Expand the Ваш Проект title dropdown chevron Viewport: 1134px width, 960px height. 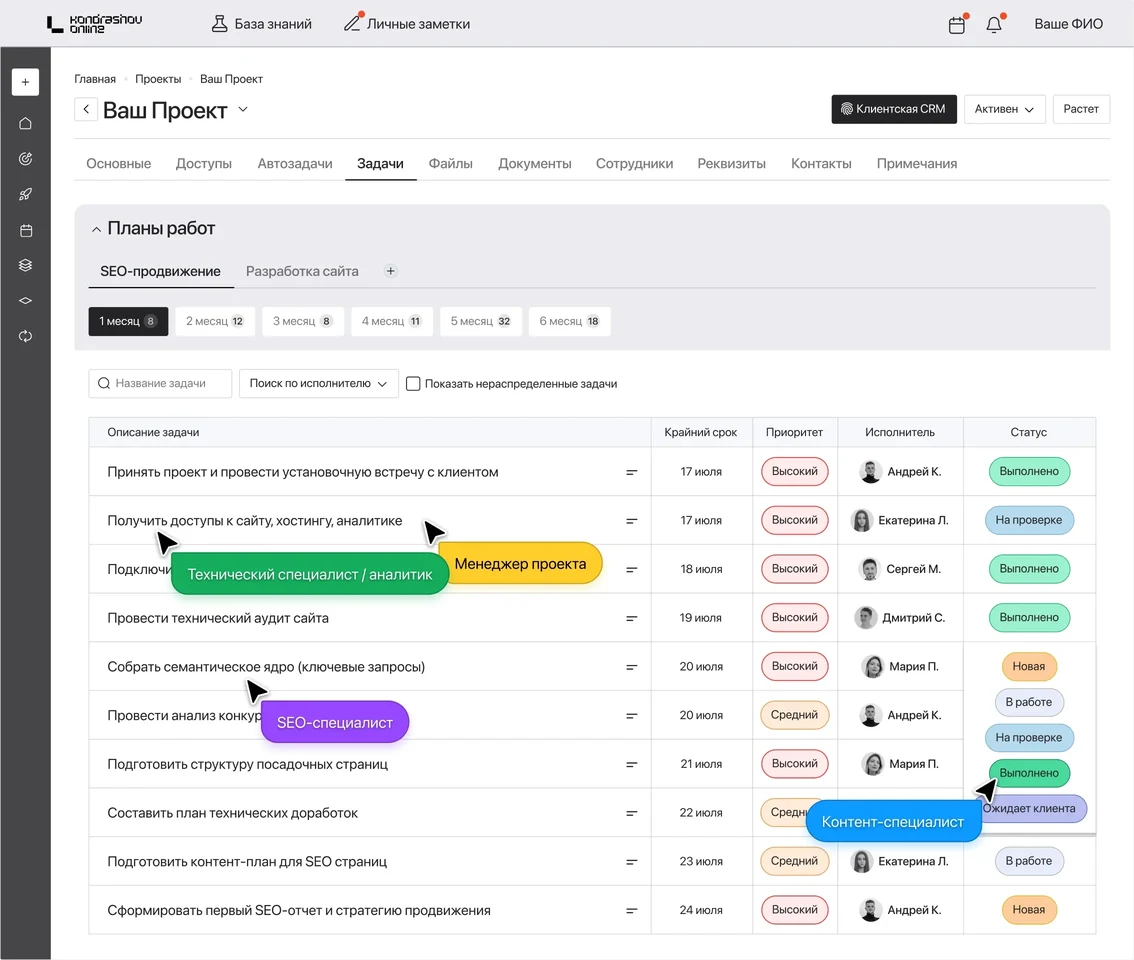243,110
